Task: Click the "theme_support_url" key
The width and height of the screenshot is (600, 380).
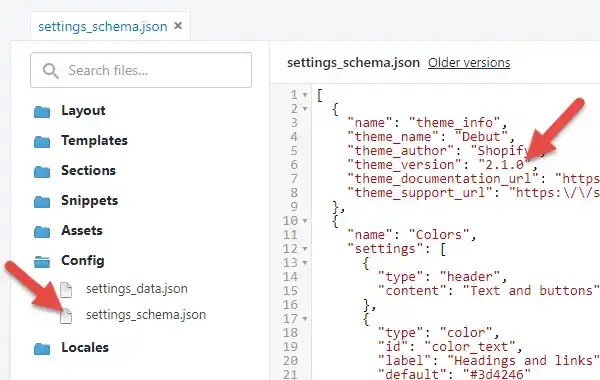Action: point(420,192)
